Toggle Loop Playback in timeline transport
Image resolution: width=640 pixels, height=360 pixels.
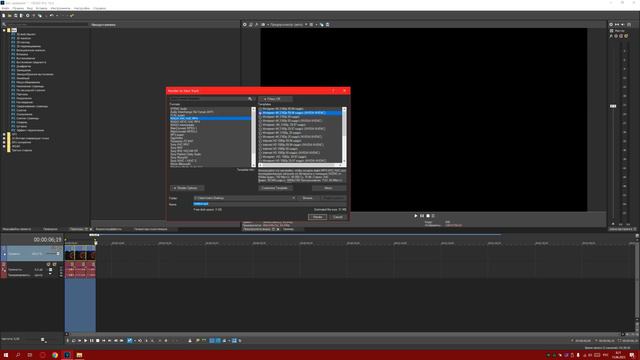[x=73, y=340]
